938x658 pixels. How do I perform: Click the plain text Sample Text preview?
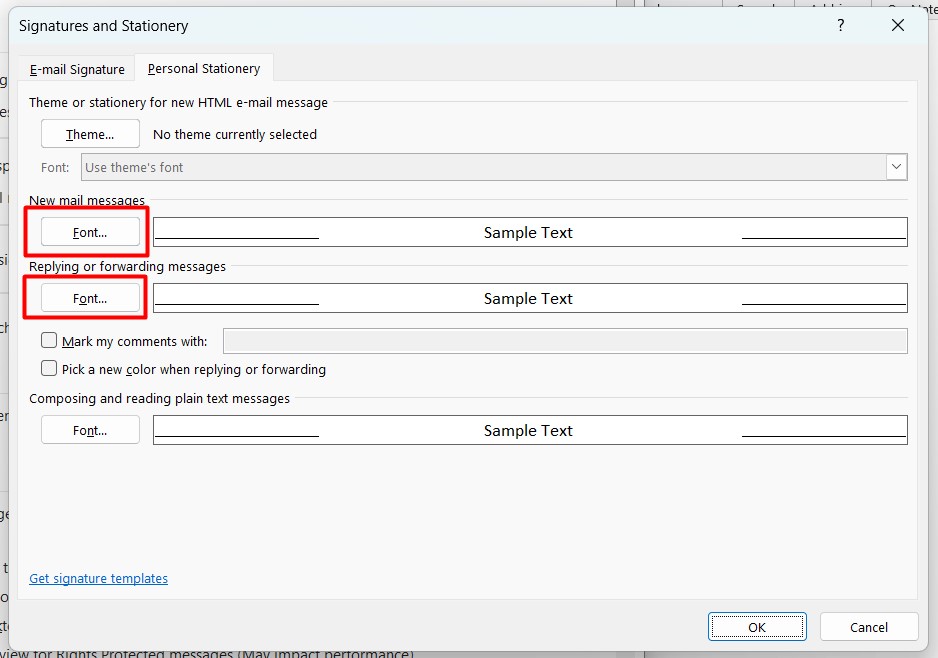click(529, 430)
